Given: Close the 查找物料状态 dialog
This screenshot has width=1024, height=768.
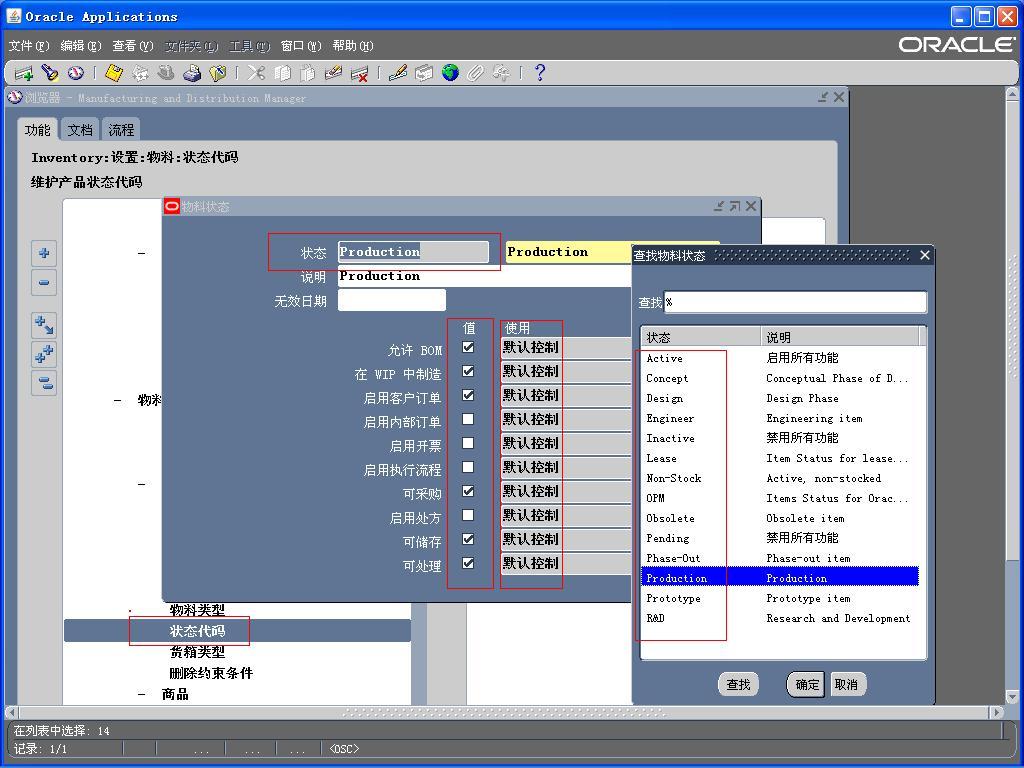Looking at the screenshot, I should coord(925,255).
